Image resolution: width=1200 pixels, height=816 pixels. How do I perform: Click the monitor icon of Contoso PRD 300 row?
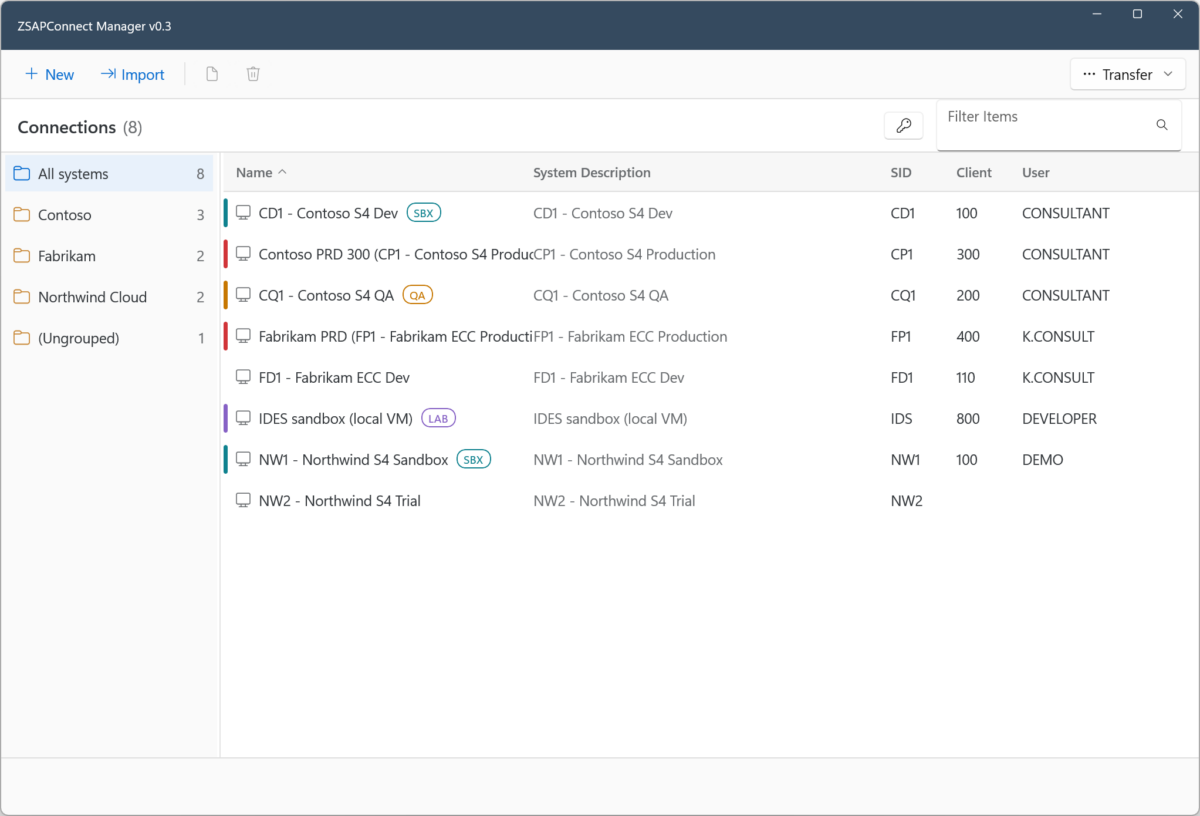243,254
